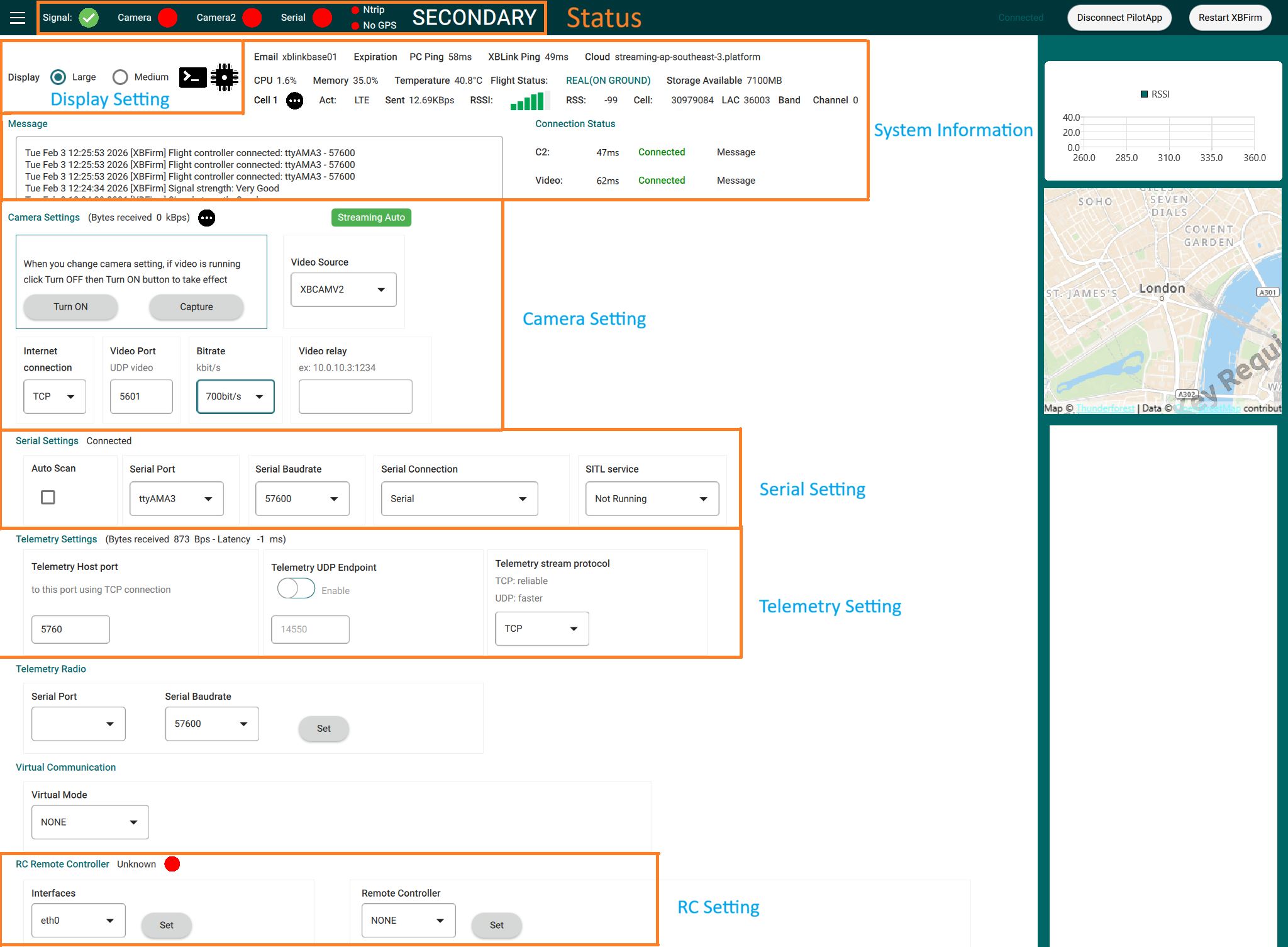Enable the Telemetry UDP Endpoint toggle
This screenshot has height=947, width=1288.
pyautogui.click(x=296, y=589)
